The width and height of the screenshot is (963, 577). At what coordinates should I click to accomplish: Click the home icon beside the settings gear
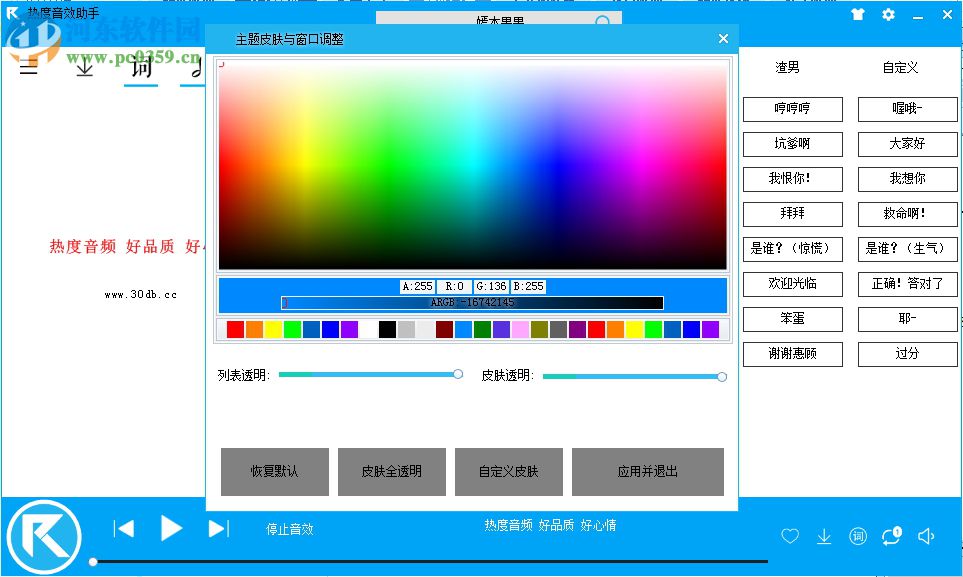857,15
